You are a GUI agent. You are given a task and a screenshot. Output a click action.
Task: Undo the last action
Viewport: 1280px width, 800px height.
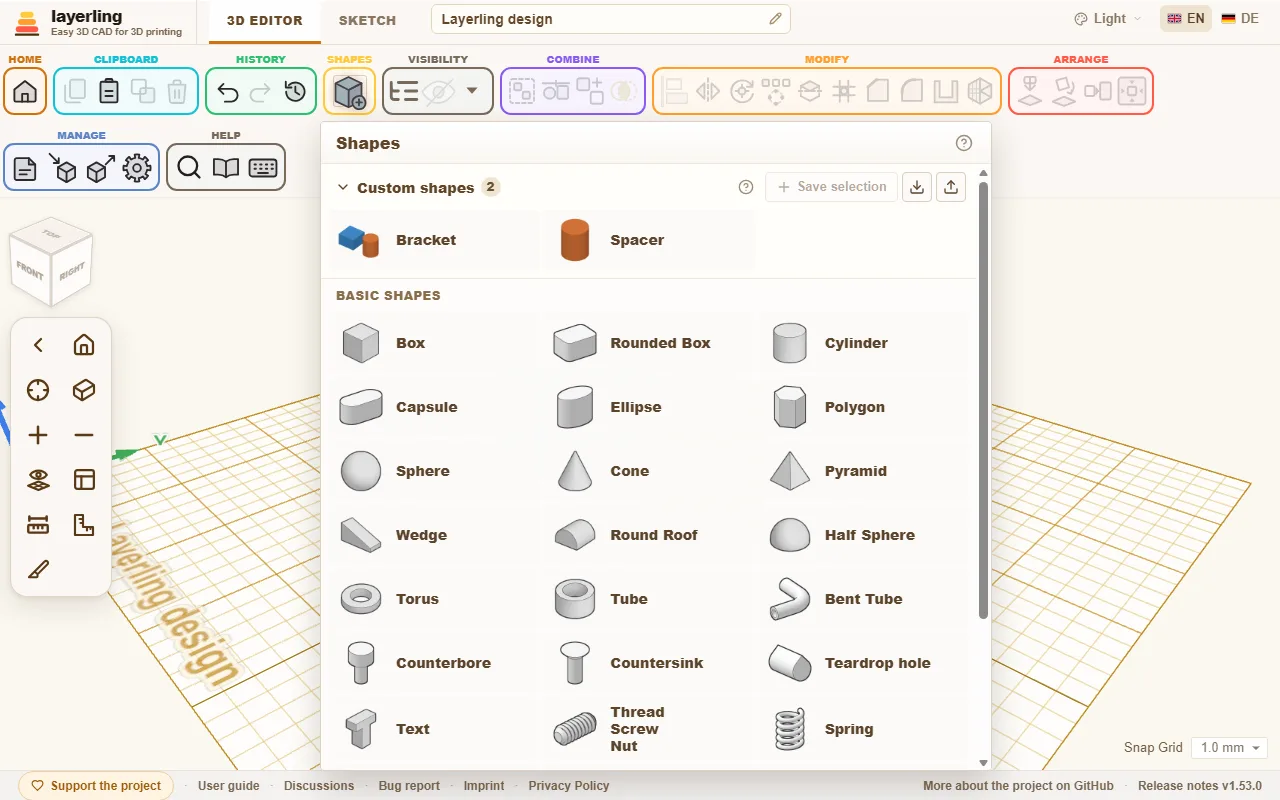click(x=228, y=92)
